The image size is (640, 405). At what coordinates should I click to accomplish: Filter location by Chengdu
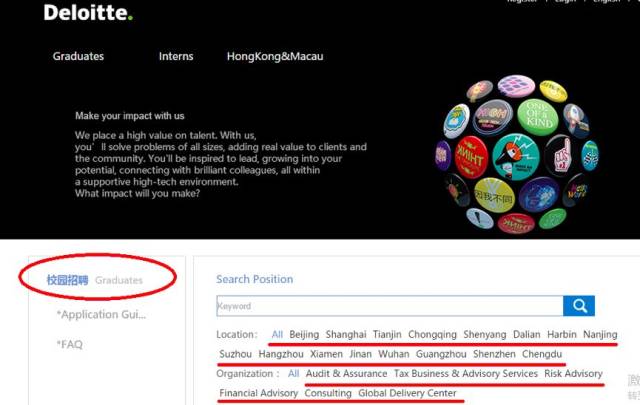coord(542,354)
